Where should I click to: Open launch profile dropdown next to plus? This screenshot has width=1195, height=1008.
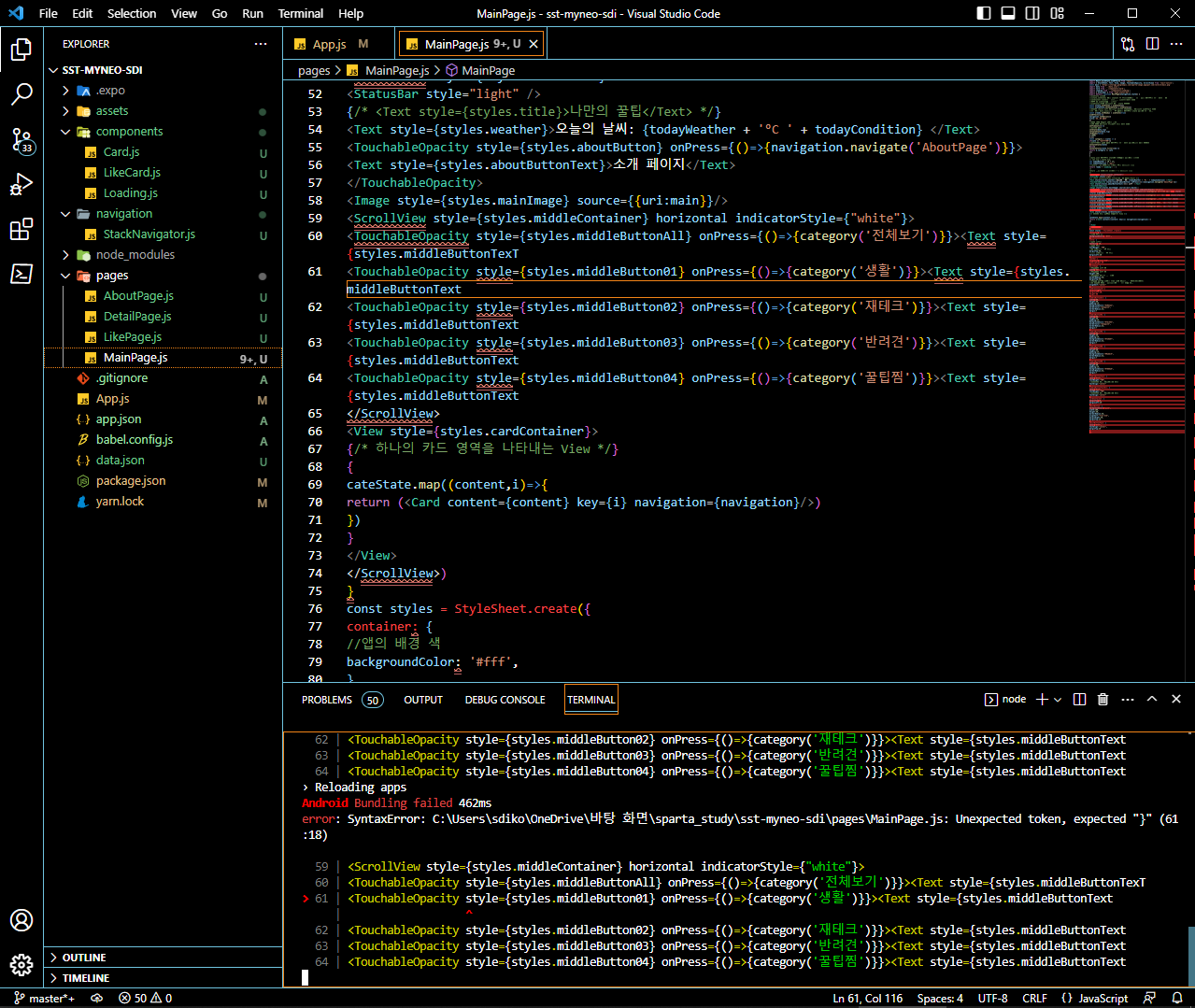pyautogui.click(x=1058, y=699)
